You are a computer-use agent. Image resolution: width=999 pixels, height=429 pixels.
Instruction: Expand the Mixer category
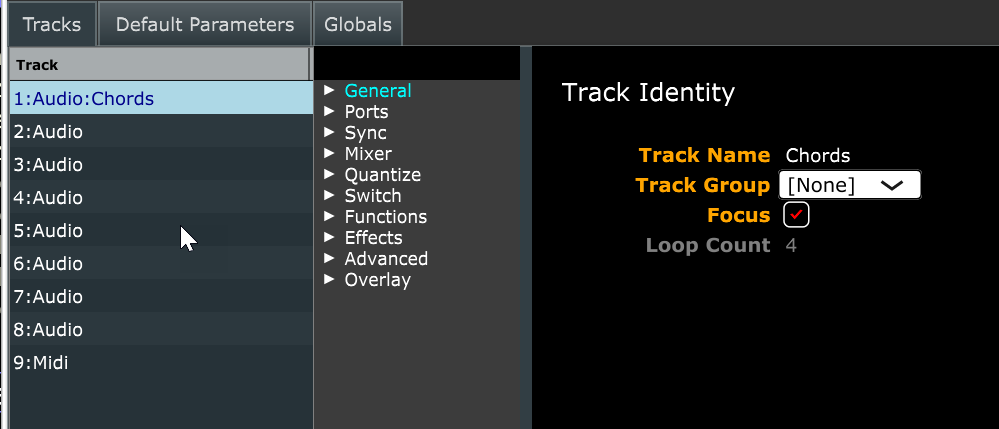pos(368,154)
